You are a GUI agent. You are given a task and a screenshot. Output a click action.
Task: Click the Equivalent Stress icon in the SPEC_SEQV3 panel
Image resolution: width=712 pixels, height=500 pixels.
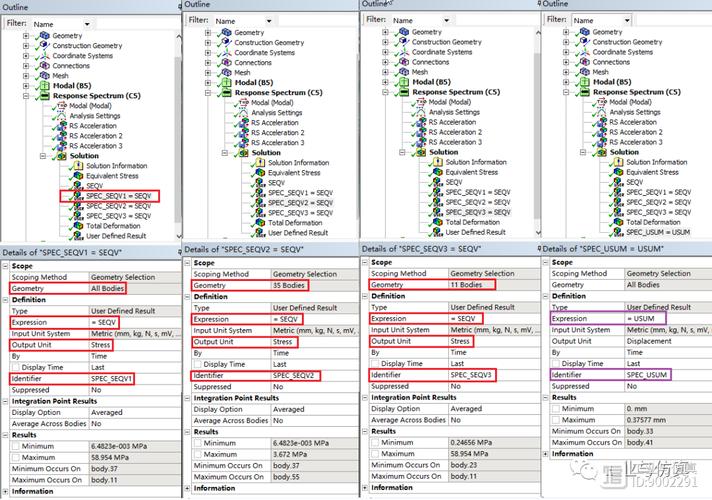[x=437, y=172]
